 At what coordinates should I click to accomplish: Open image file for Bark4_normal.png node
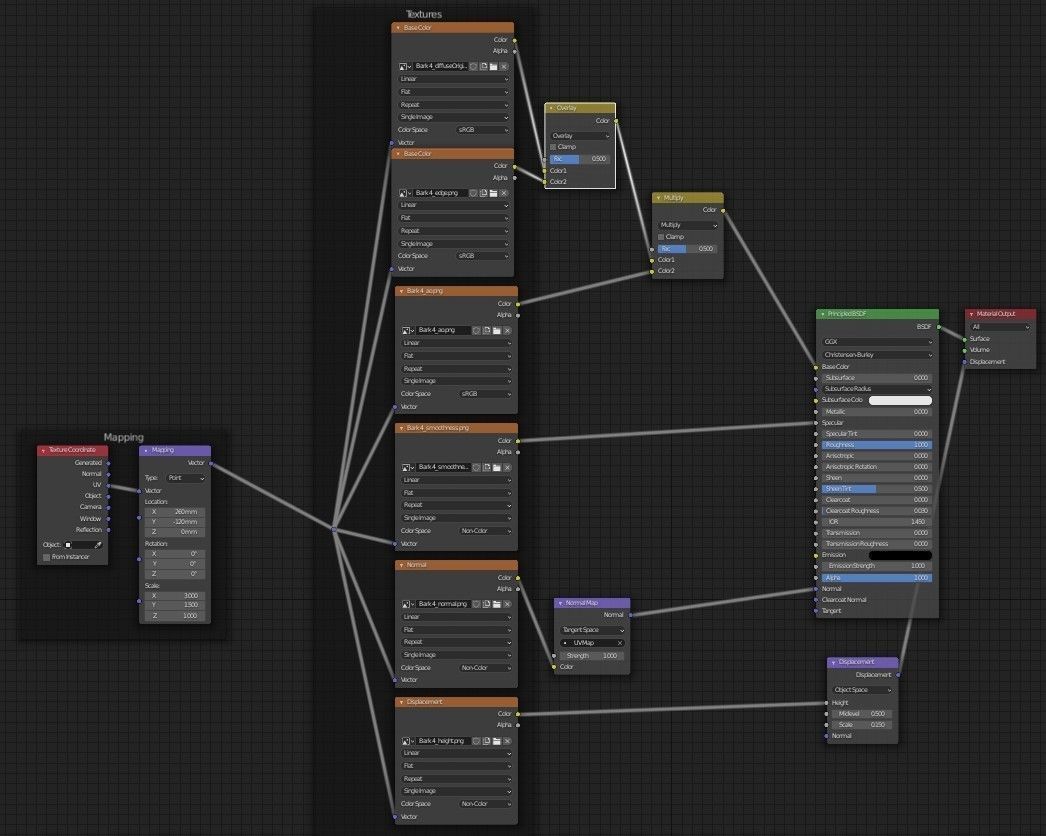tap(497, 604)
